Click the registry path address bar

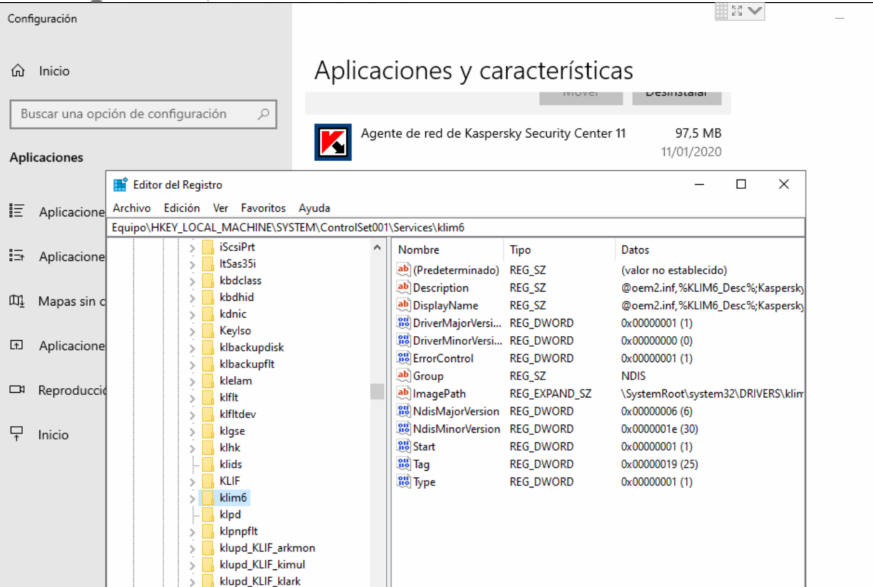455,227
